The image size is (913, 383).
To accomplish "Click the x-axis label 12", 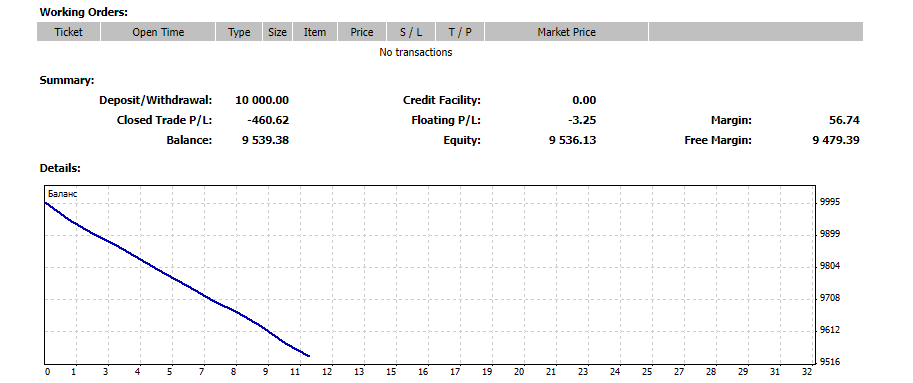I will pyautogui.click(x=327, y=373).
